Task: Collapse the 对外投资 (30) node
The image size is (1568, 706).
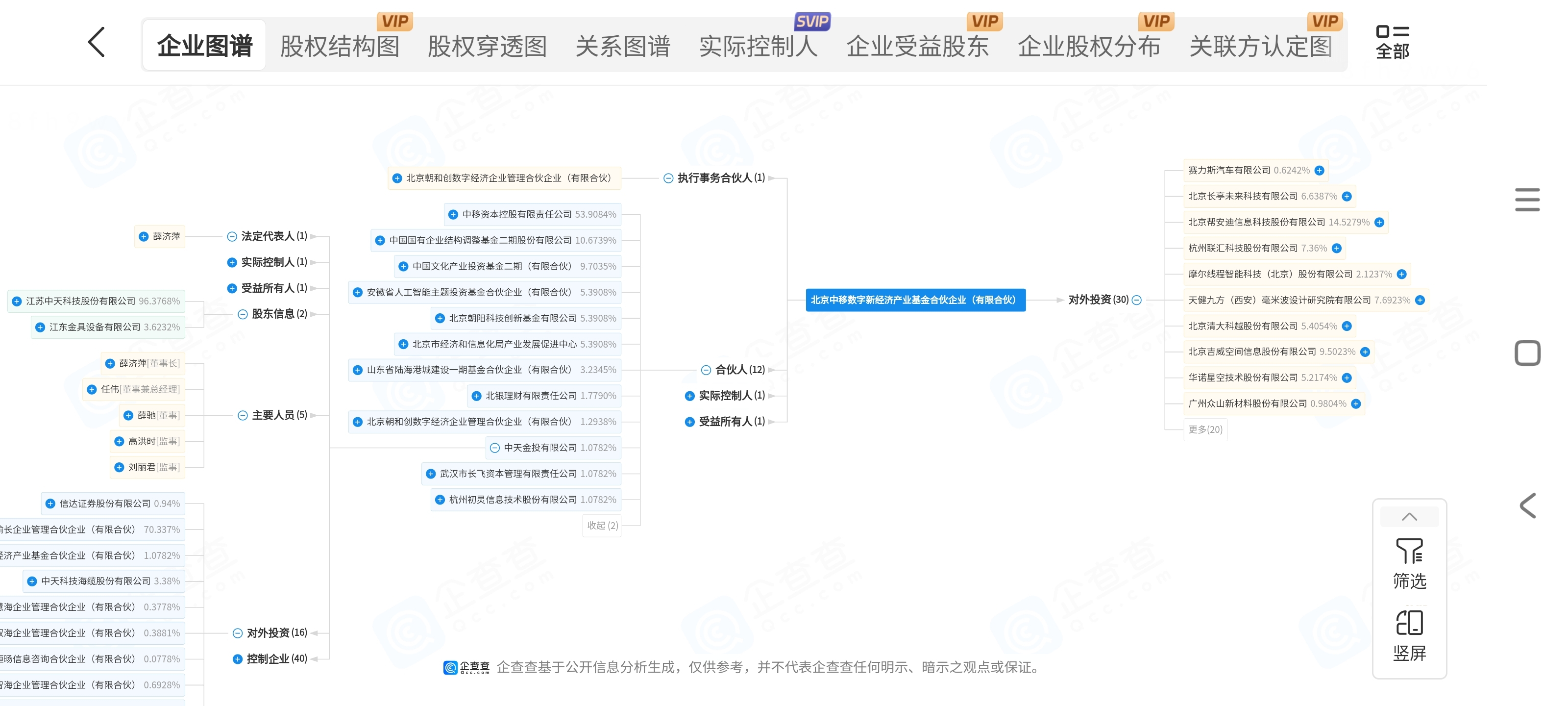Action: point(1136,301)
